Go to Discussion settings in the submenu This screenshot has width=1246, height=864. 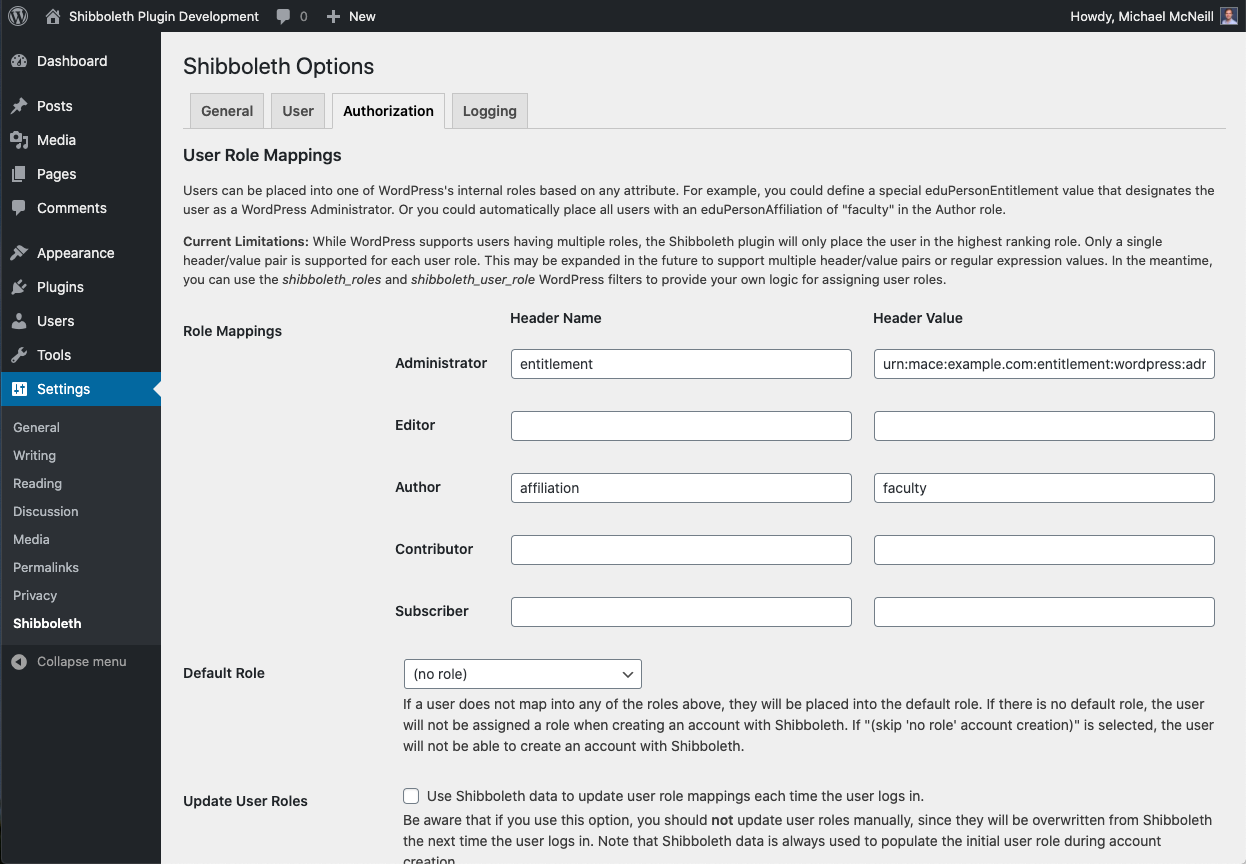coord(46,511)
